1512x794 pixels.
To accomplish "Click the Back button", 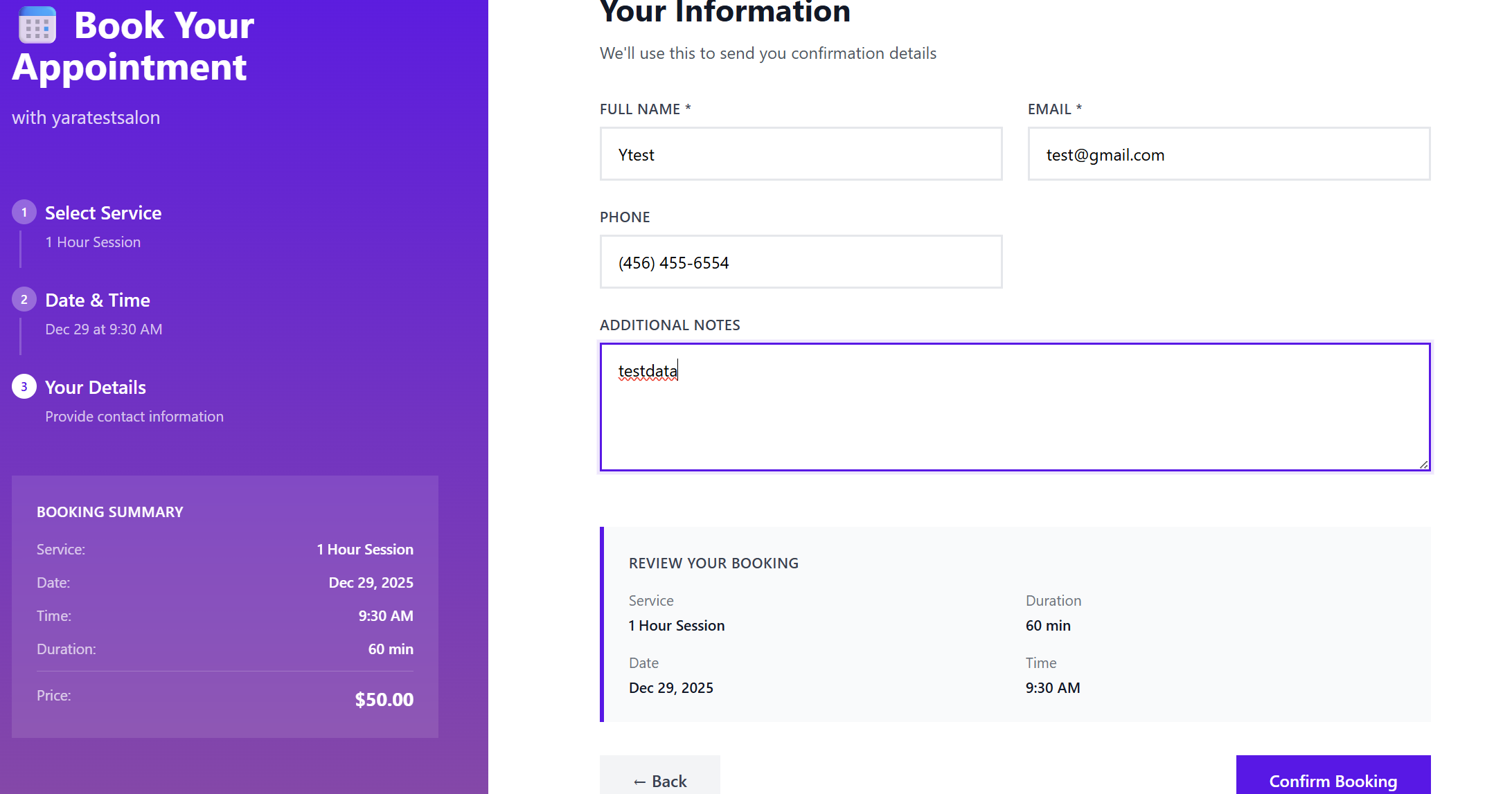I will [659, 779].
